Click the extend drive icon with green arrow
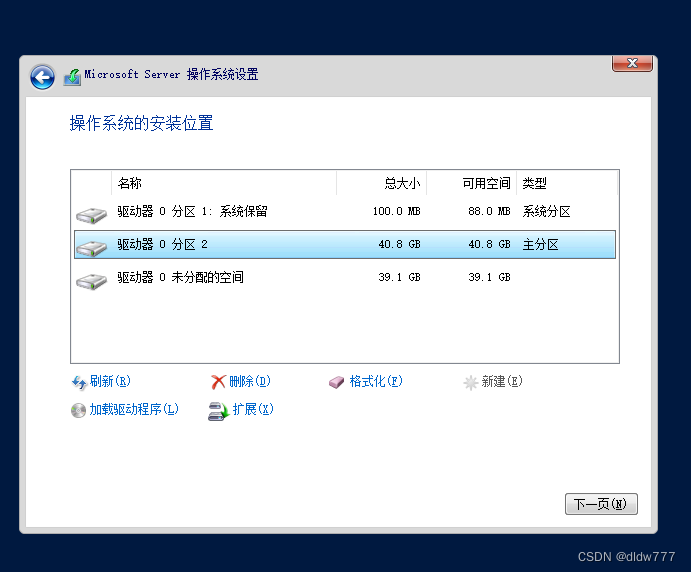This screenshot has height=572, width=691. [x=219, y=411]
